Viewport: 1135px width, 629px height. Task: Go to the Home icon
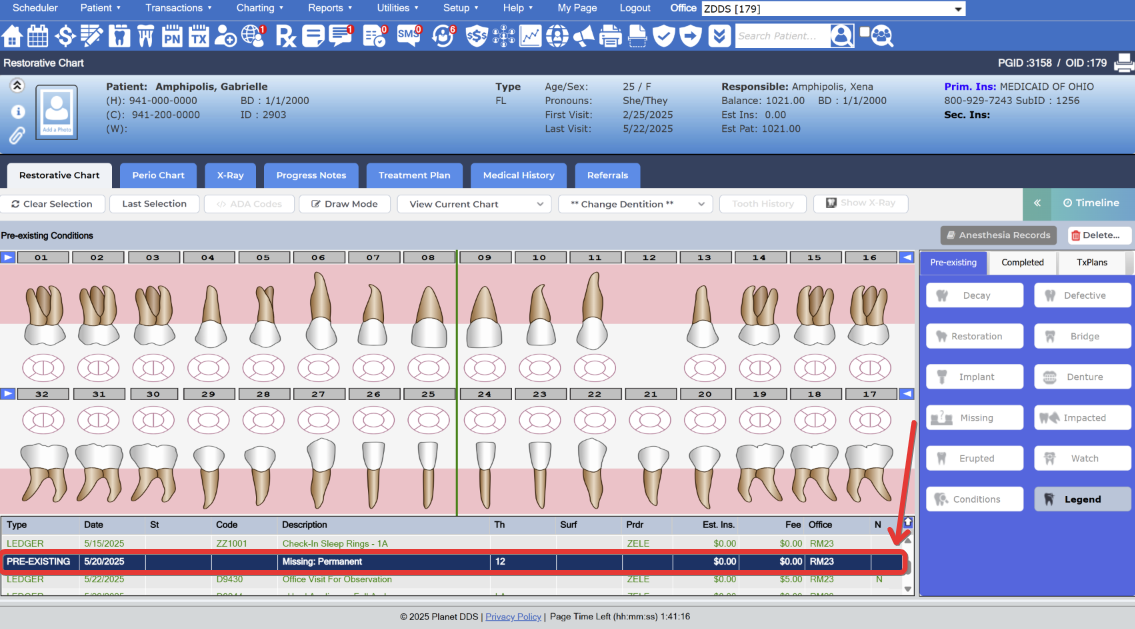12,35
